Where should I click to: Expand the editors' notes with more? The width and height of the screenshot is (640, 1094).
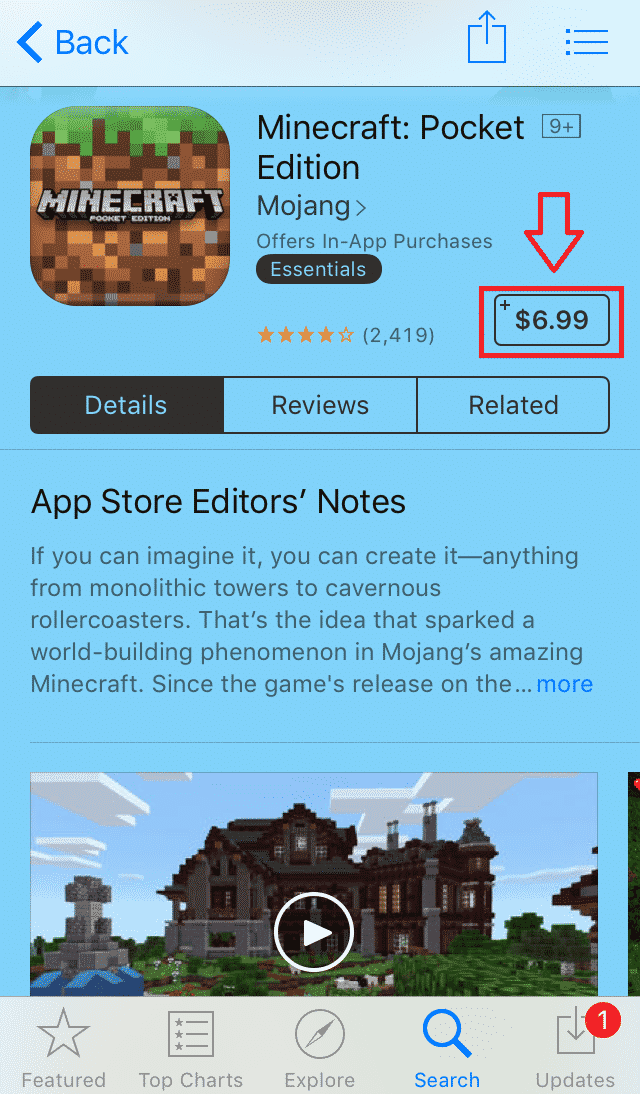(x=565, y=684)
